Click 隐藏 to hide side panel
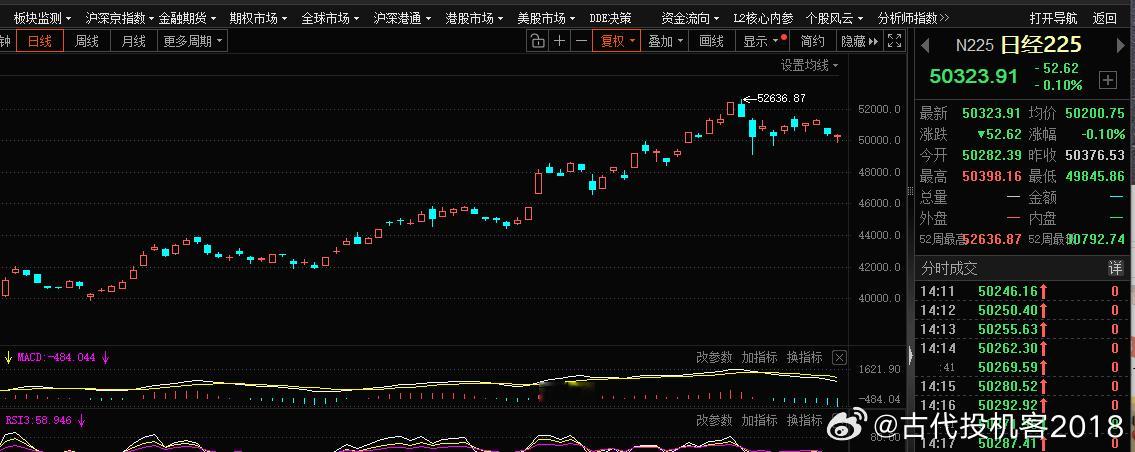This screenshot has width=1135, height=452. [x=858, y=41]
